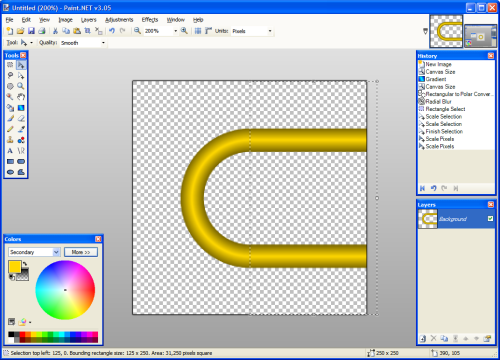
Task: Choose the Color Picker eyedropper tool
Action: [x=21, y=129]
